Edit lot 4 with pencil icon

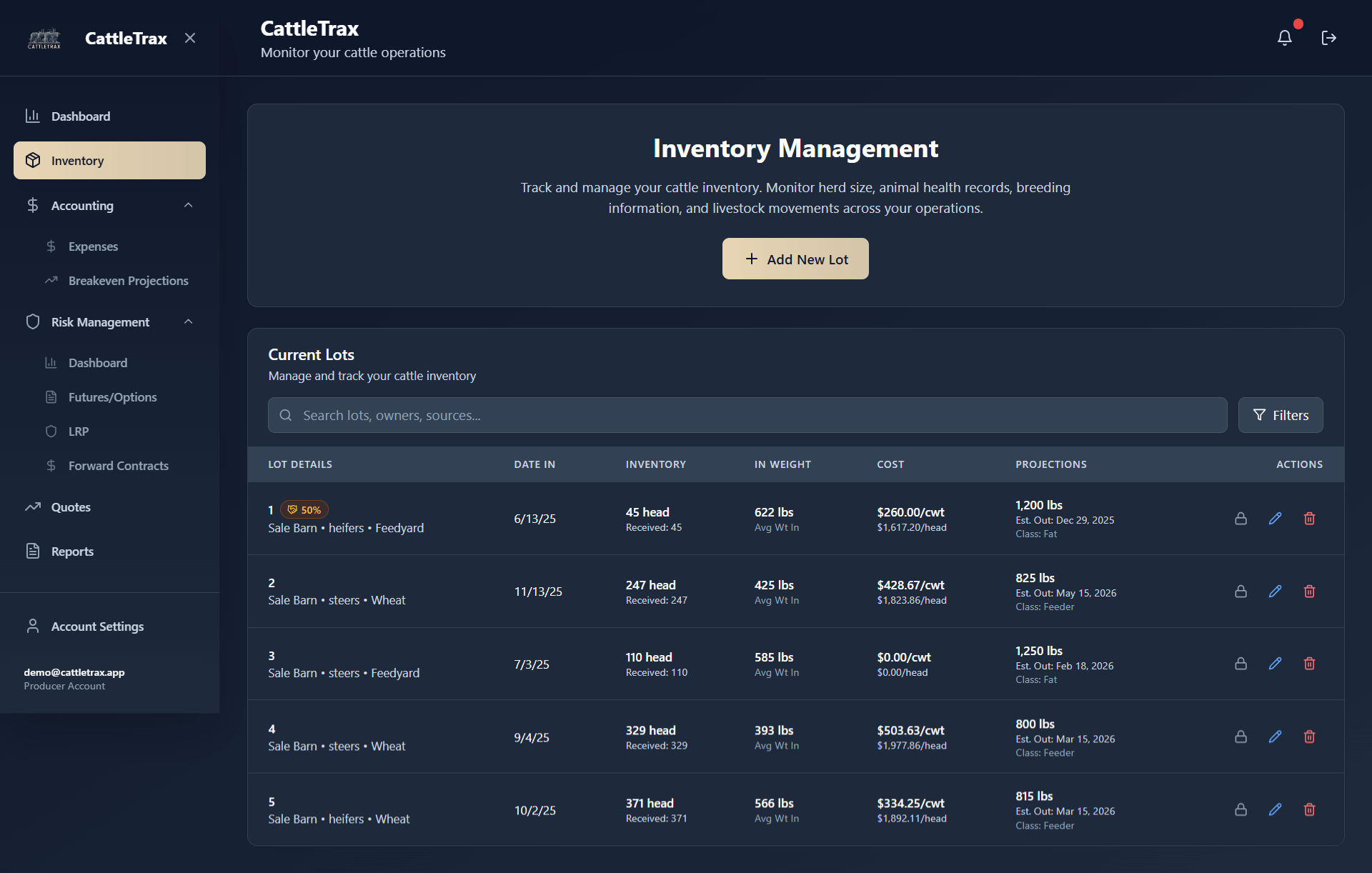(x=1275, y=737)
